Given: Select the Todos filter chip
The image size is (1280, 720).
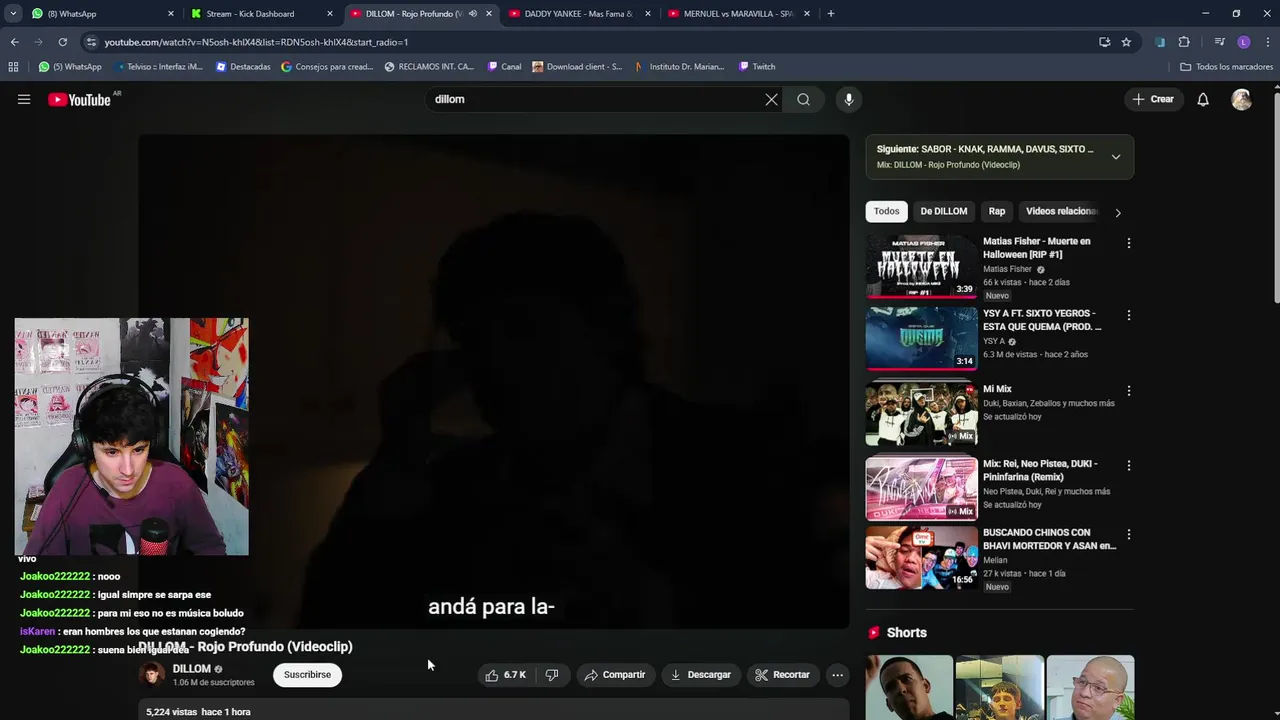Looking at the screenshot, I should coord(886,211).
